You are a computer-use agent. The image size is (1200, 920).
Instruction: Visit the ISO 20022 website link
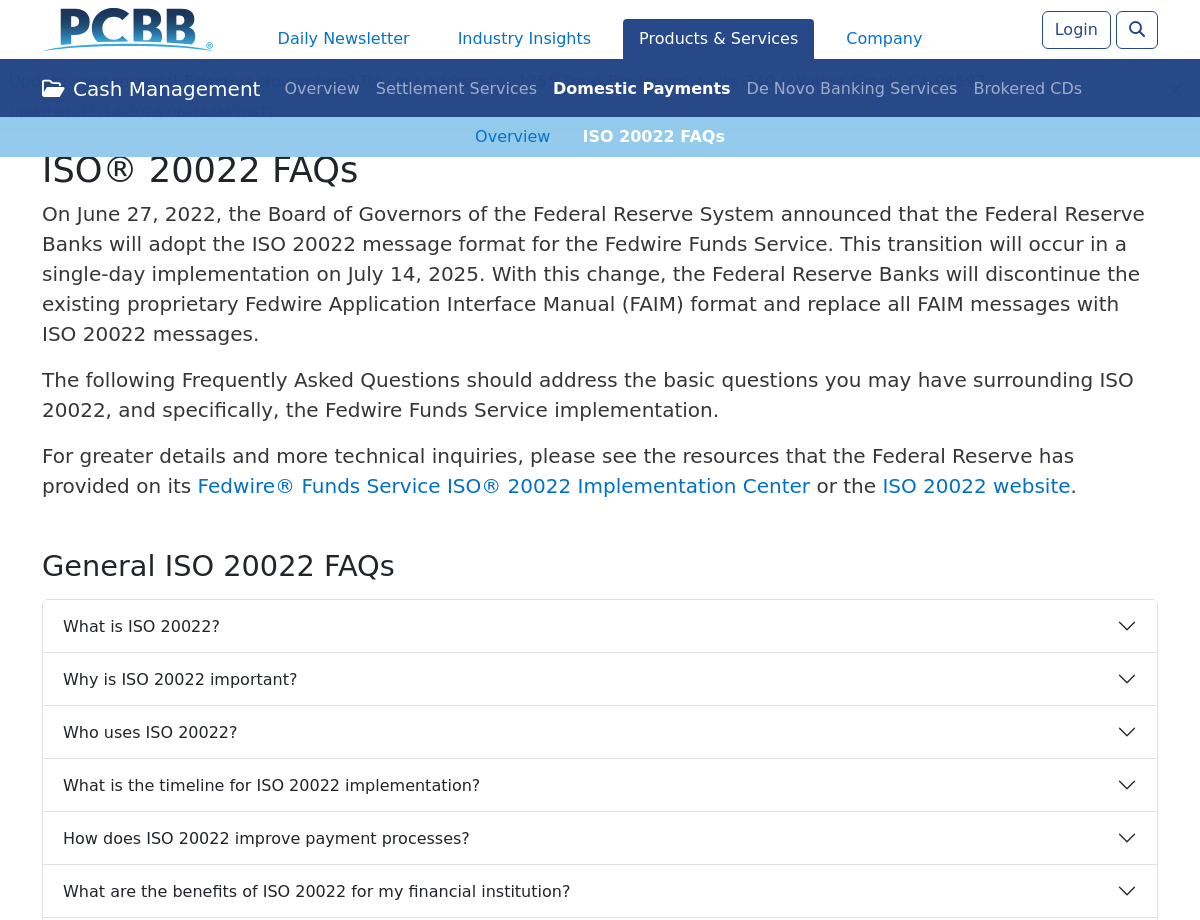pyautogui.click(x=976, y=487)
